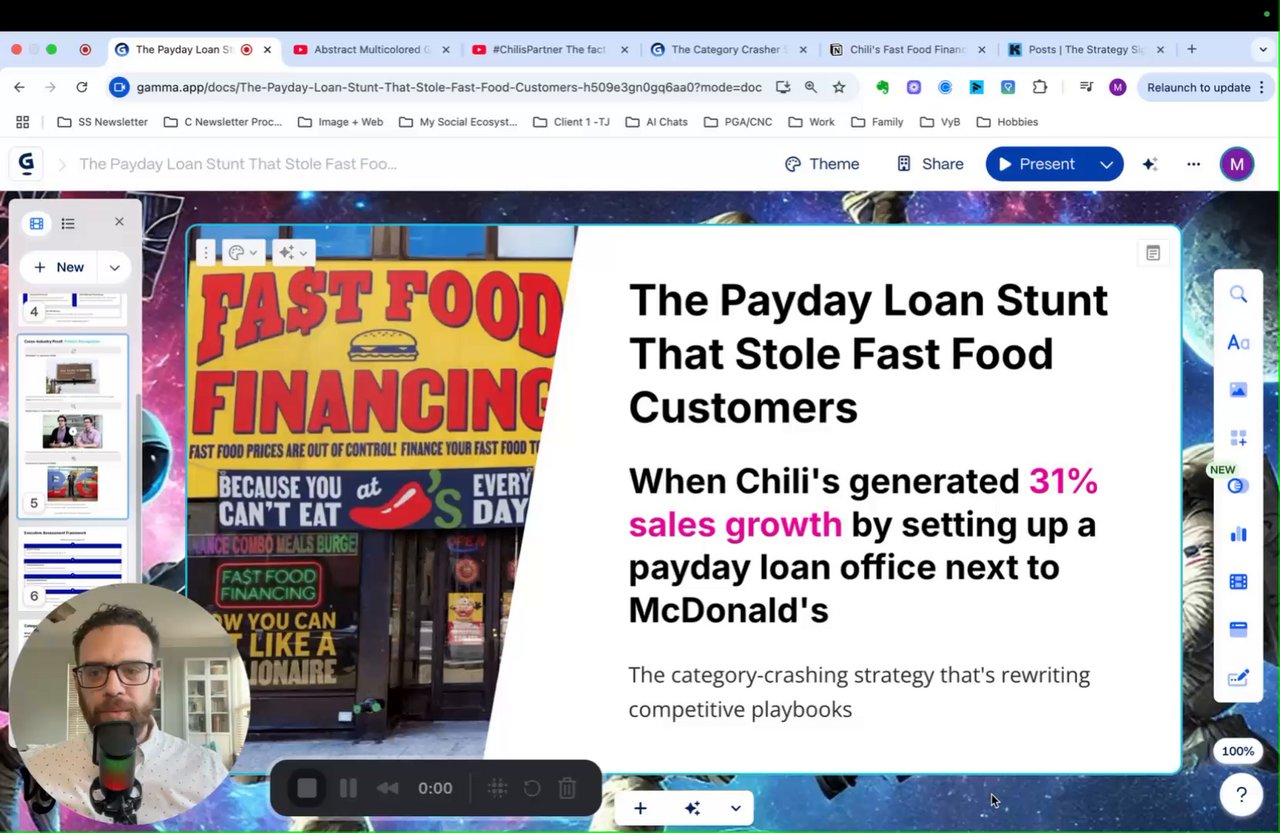Viewport: 1280px width, 833px height.
Task: Pause the screen recording
Action: tap(348, 788)
